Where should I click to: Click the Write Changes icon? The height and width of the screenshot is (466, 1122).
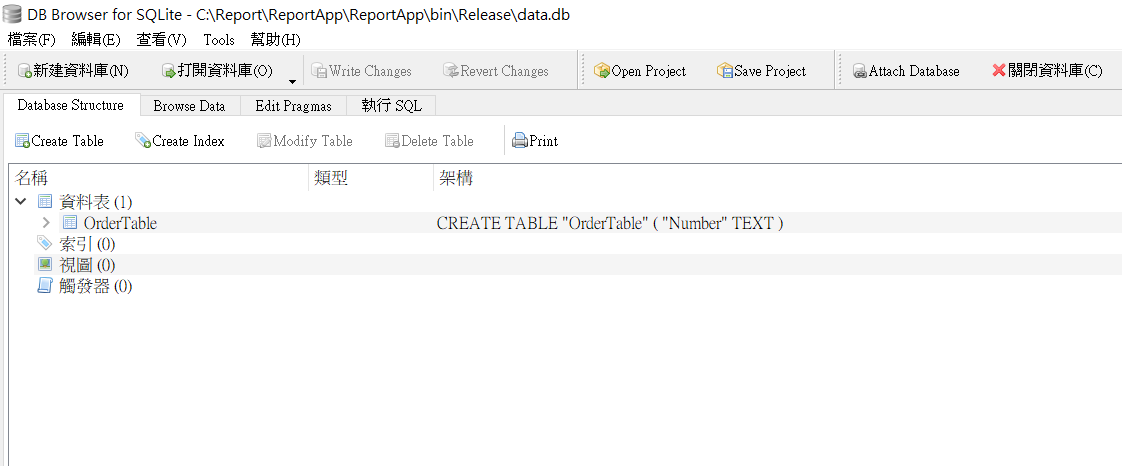319,72
